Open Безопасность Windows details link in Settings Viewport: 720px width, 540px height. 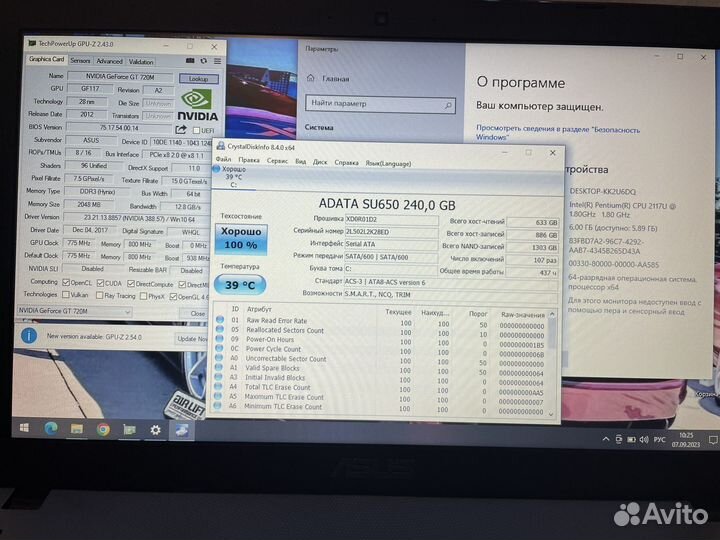557,133
